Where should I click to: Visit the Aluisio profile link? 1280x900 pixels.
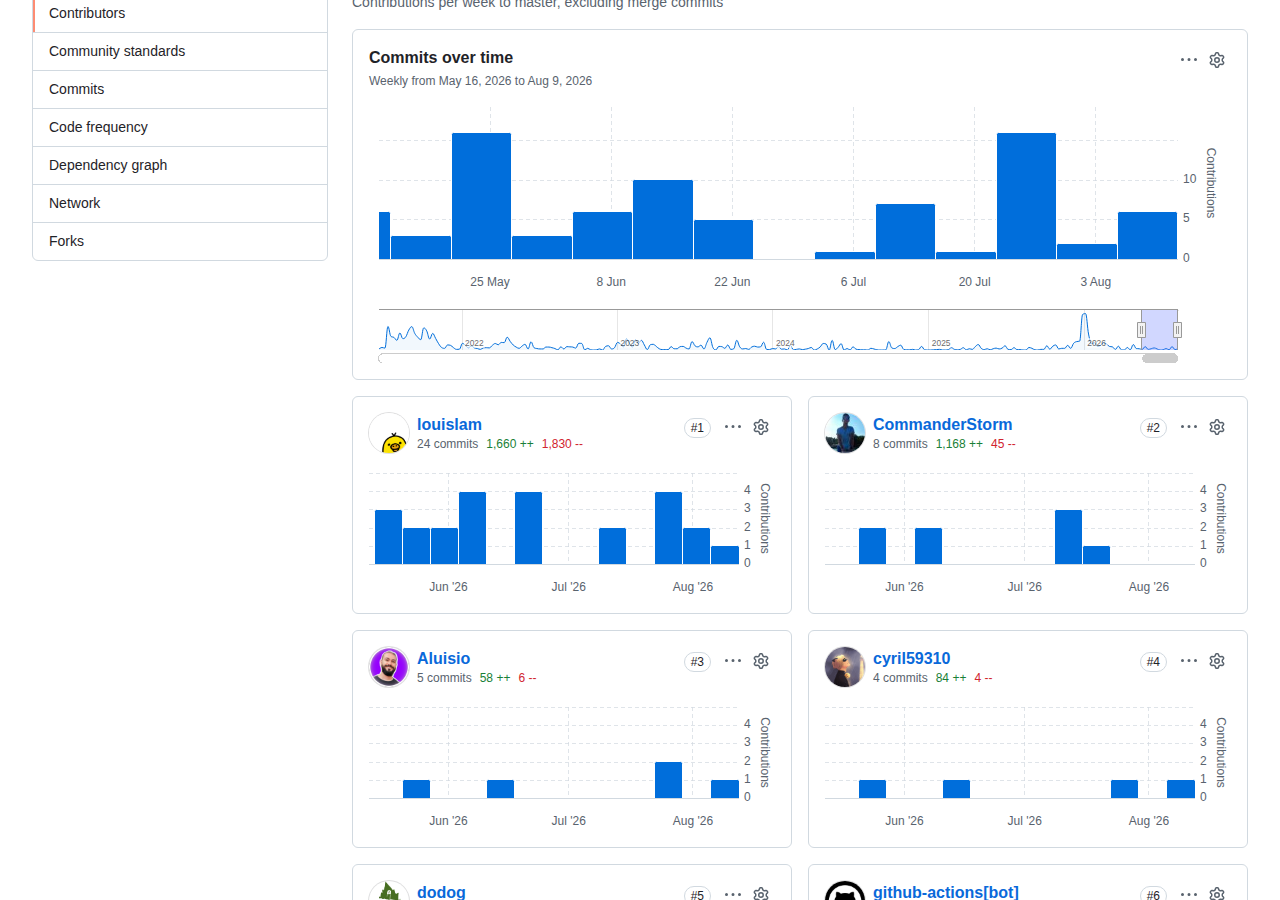pyautogui.click(x=443, y=659)
